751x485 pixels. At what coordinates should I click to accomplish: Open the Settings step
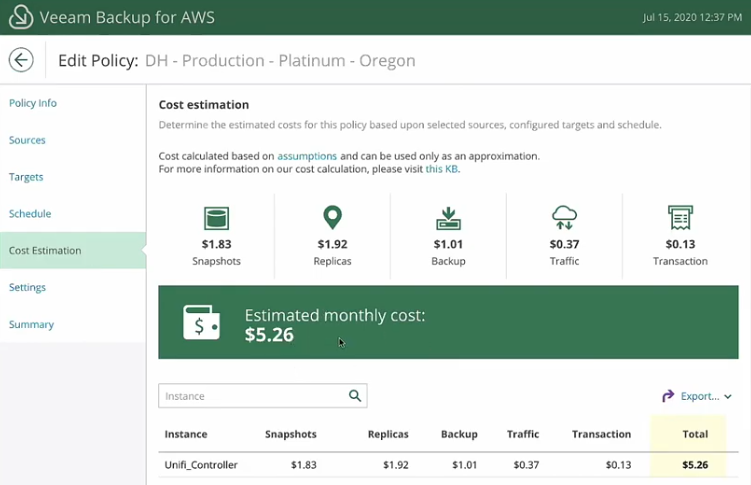click(x=27, y=287)
